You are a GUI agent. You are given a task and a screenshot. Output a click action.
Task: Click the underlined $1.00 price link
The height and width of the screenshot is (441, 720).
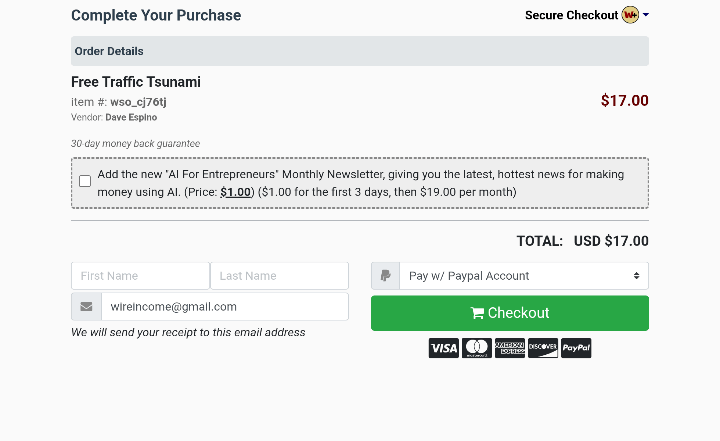(236, 192)
